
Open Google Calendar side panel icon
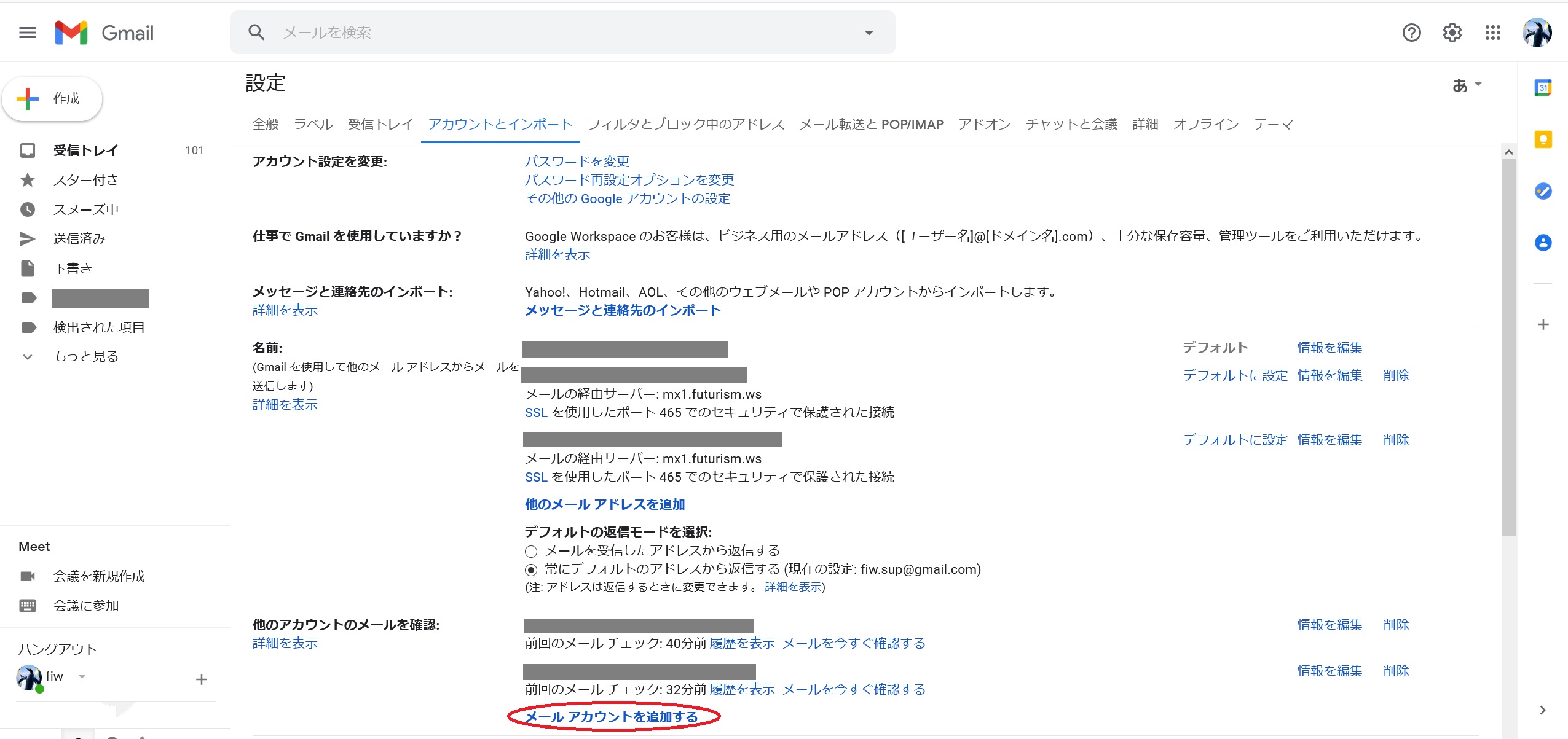point(1543,88)
